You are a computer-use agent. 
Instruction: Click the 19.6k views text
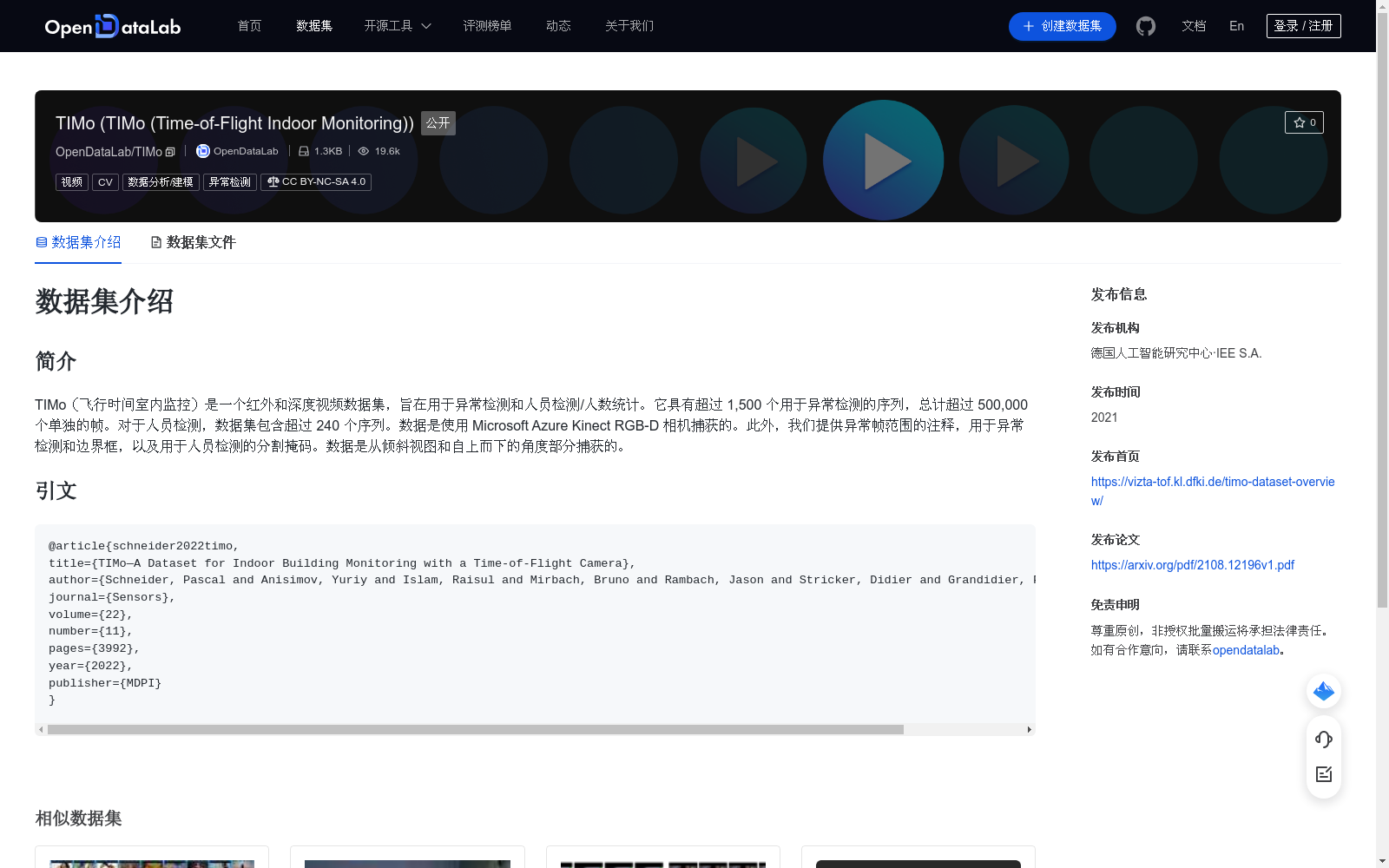pos(387,151)
